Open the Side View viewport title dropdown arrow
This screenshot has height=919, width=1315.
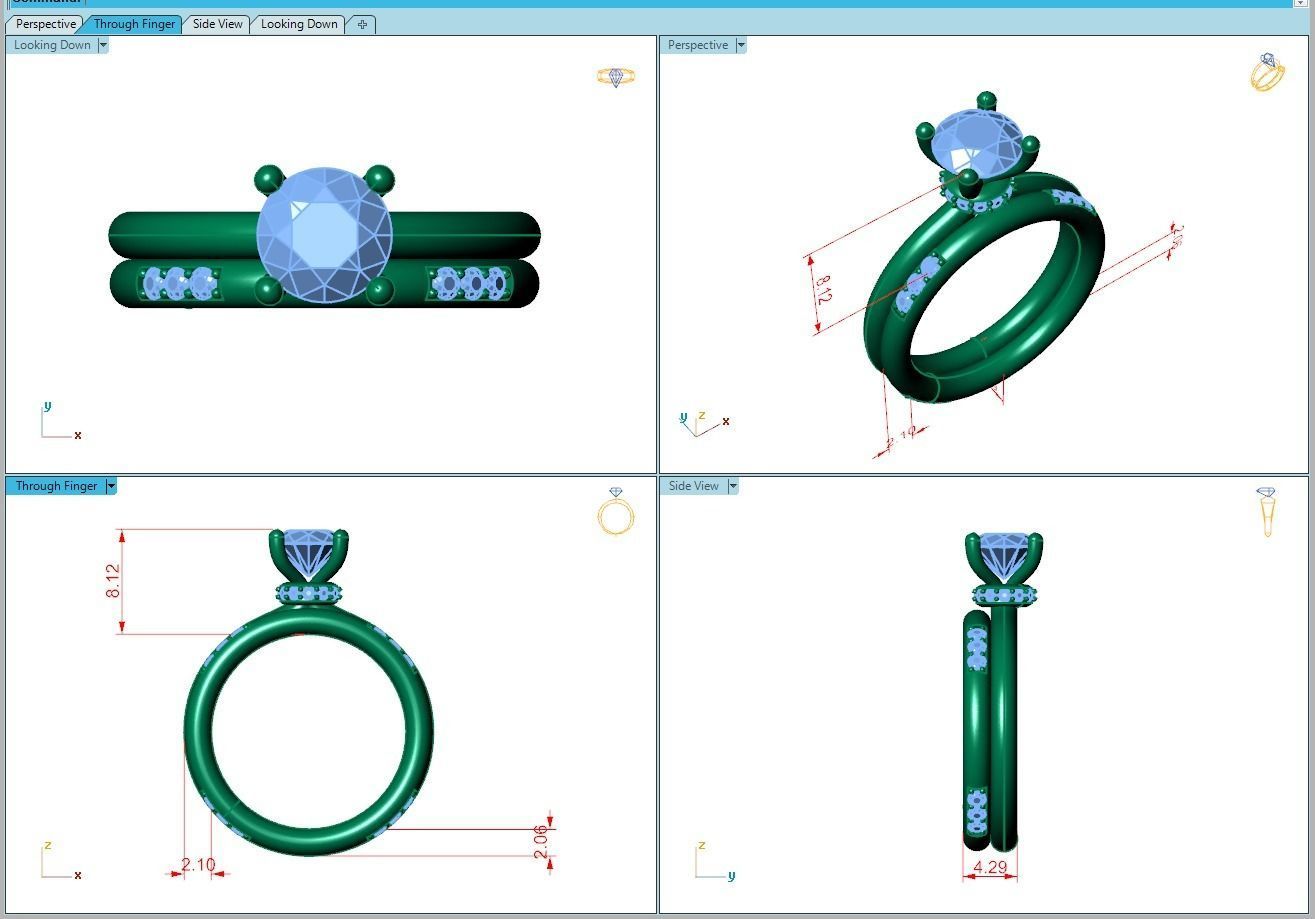pyautogui.click(x=733, y=486)
